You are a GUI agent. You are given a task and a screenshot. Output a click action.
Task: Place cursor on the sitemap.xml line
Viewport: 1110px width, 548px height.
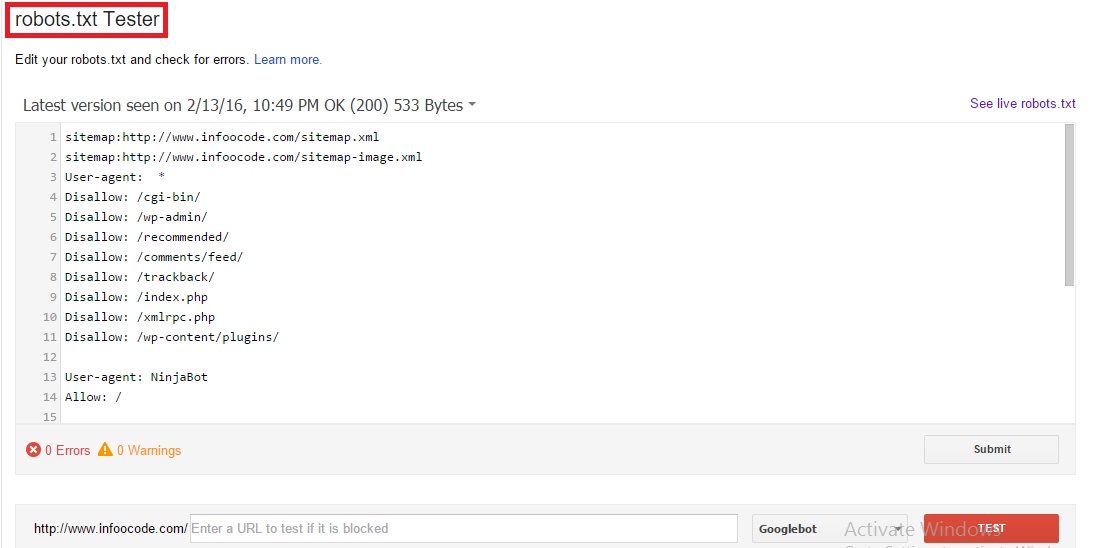(x=222, y=137)
